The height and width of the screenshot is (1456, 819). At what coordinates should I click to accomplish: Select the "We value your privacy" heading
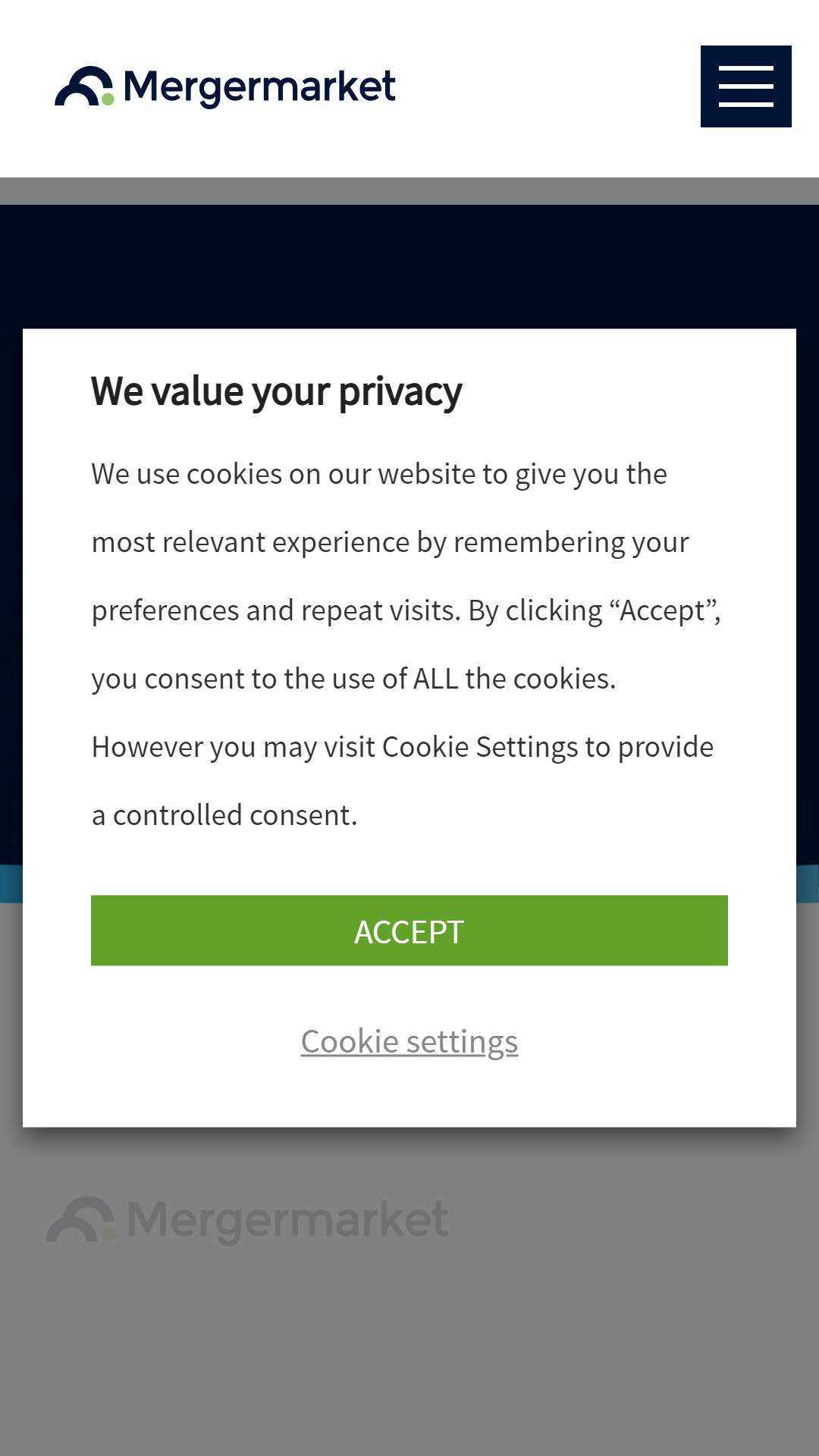click(x=277, y=392)
